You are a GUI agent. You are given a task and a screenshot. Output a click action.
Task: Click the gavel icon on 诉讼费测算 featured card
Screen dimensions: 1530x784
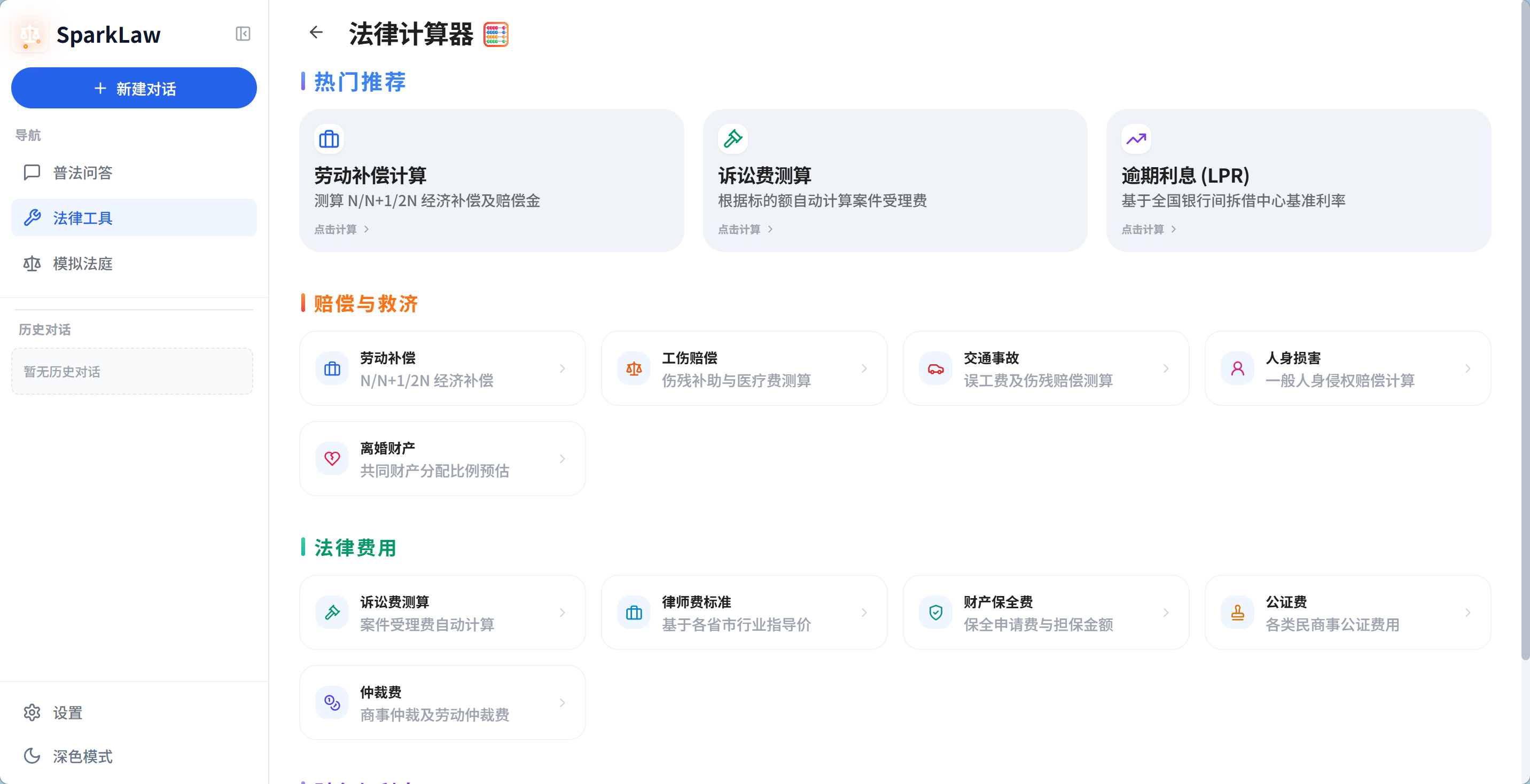coord(732,139)
